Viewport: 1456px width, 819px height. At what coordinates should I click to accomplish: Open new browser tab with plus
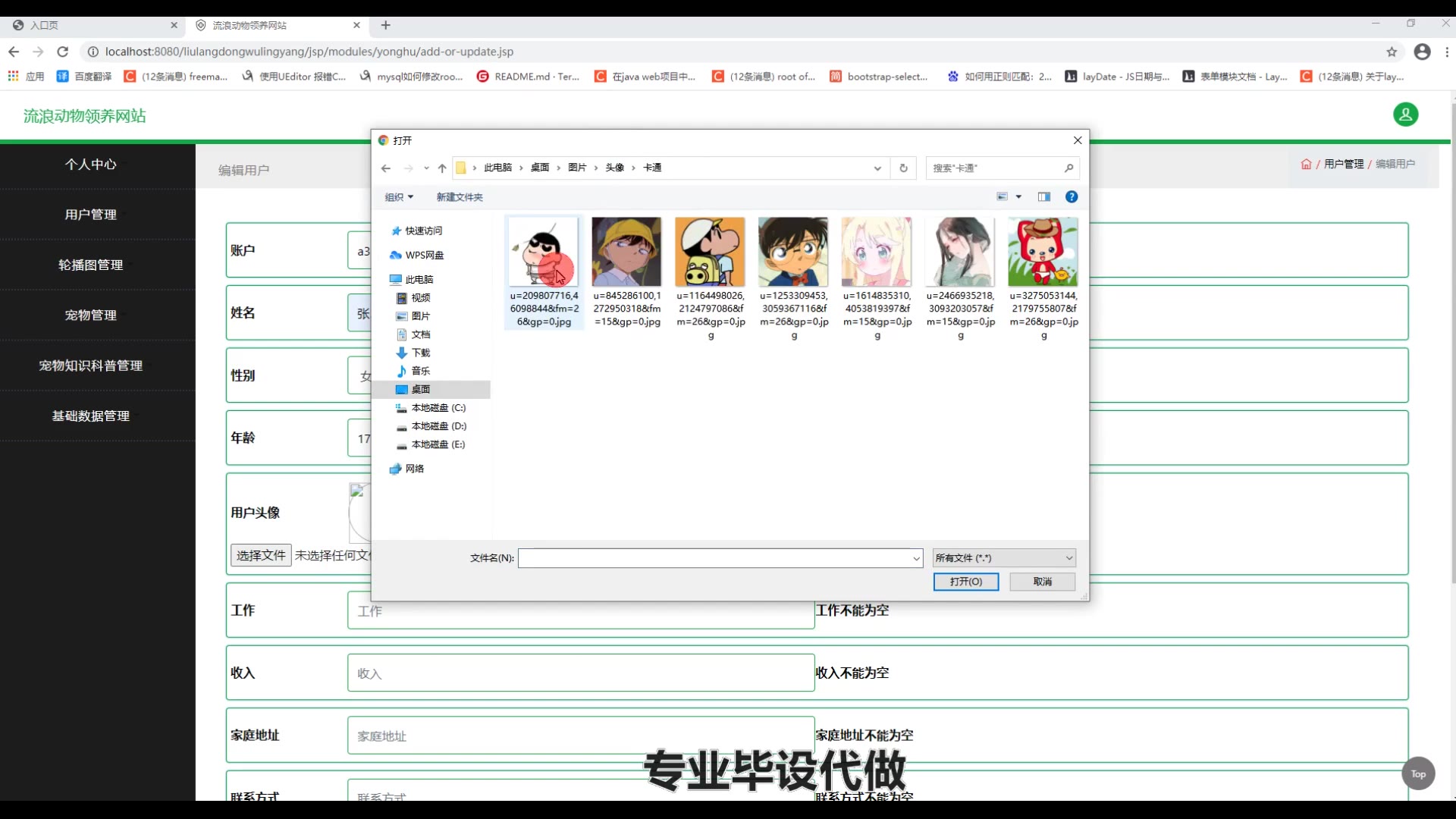click(386, 25)
